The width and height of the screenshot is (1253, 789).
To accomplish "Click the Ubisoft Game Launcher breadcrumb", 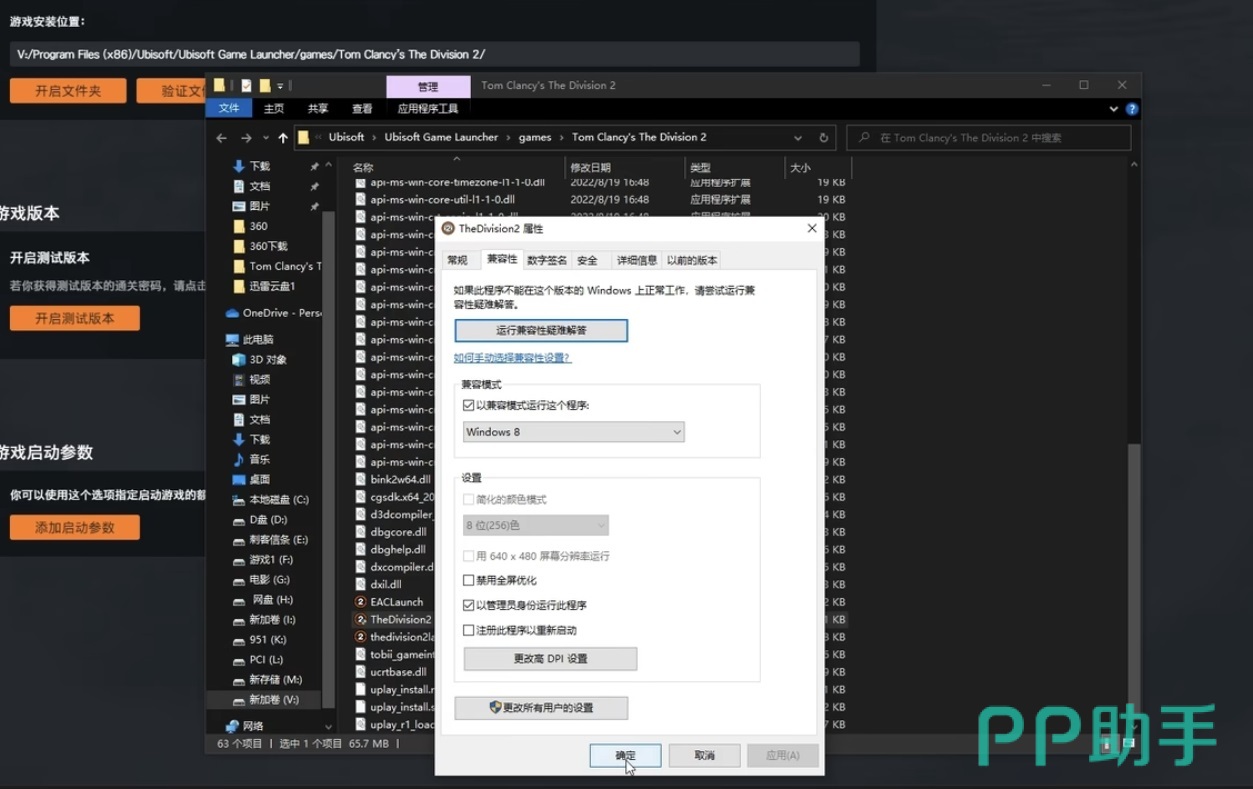I will coord(441,137).
